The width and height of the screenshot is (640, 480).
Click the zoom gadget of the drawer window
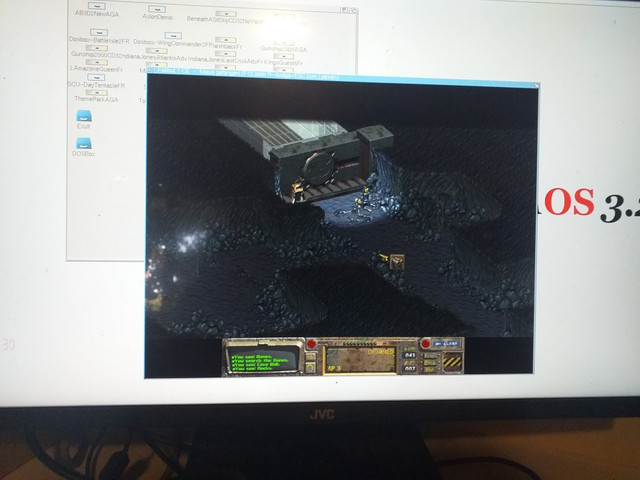click(344, 9)
